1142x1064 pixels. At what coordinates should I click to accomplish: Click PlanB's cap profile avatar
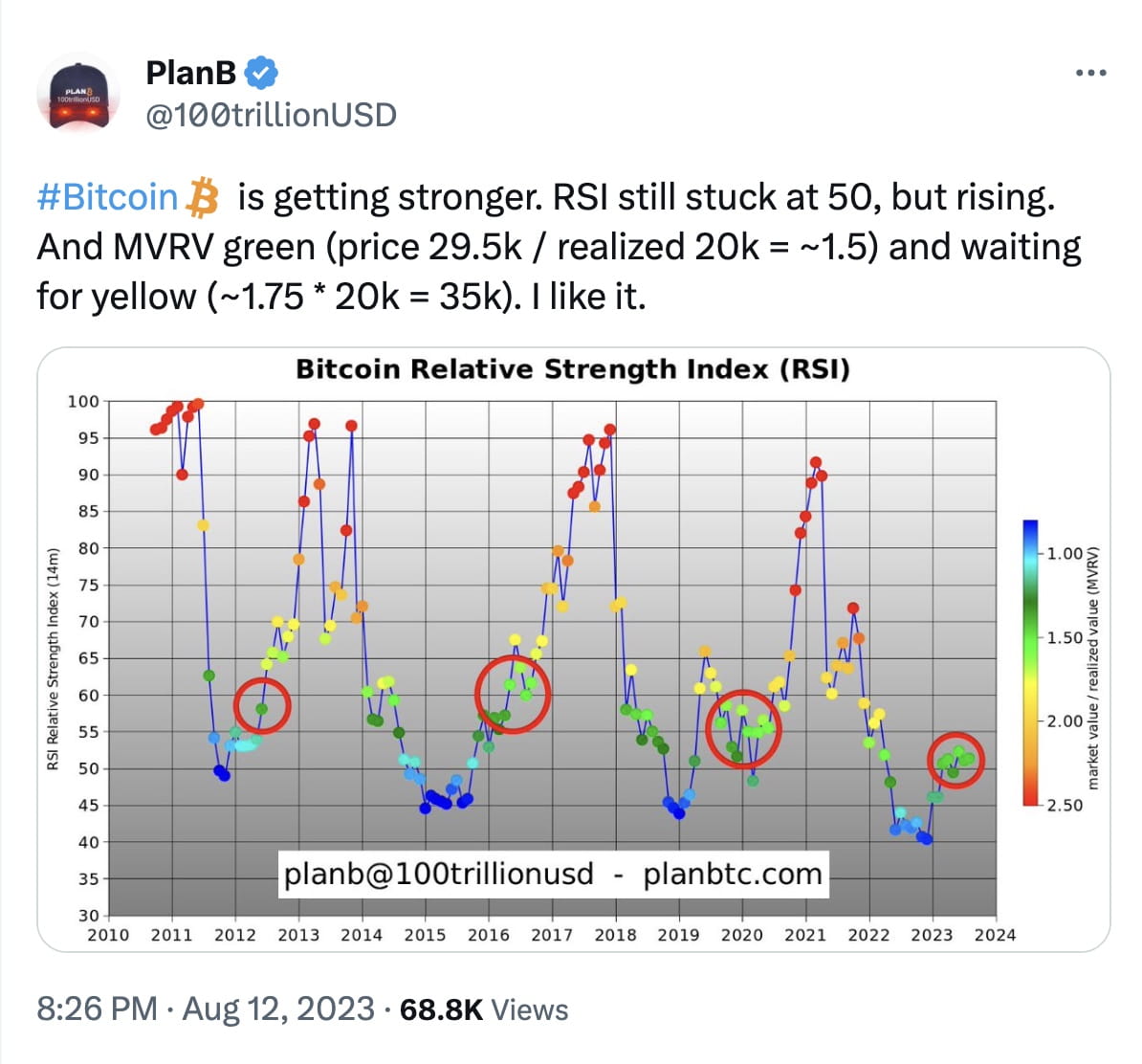click(x=79, y=92)
